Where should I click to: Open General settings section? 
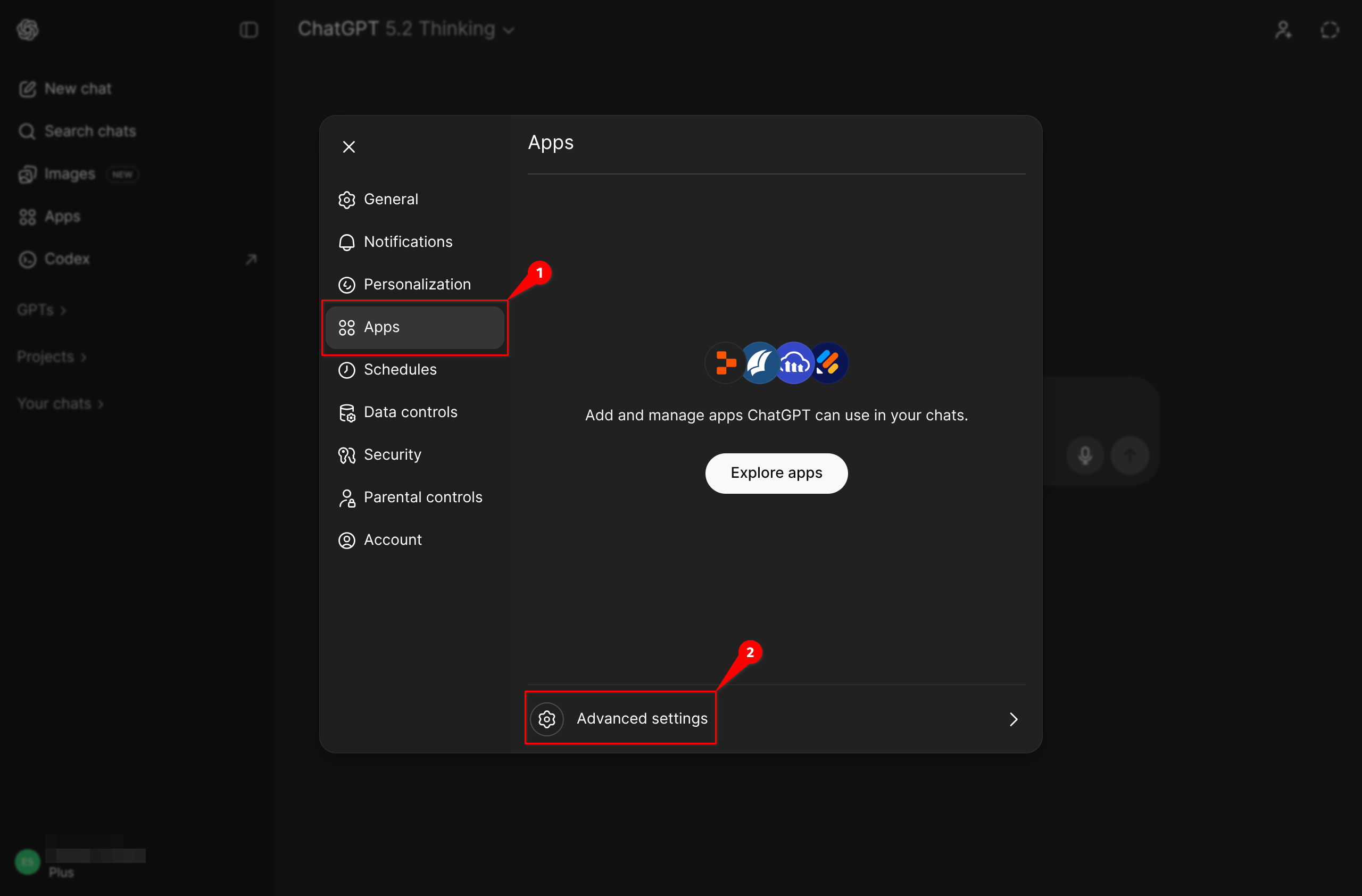click(391, 200)
